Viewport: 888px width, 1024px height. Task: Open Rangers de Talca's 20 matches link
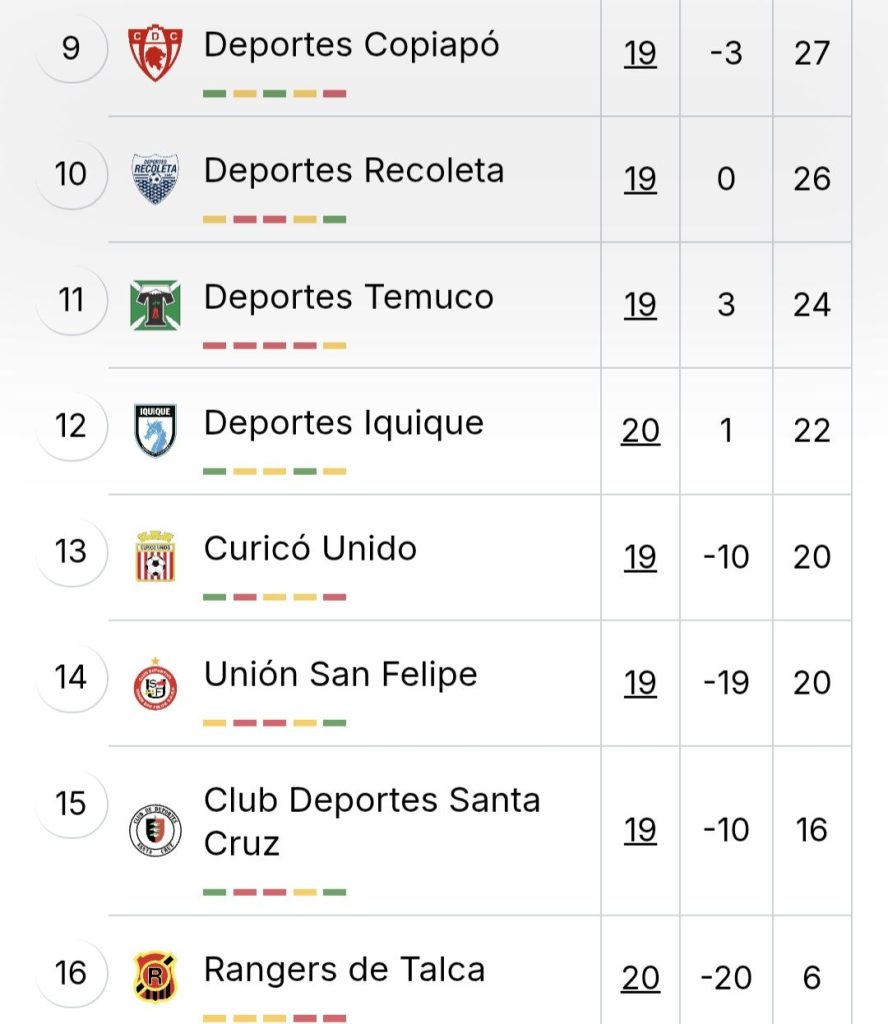[640, 978]
